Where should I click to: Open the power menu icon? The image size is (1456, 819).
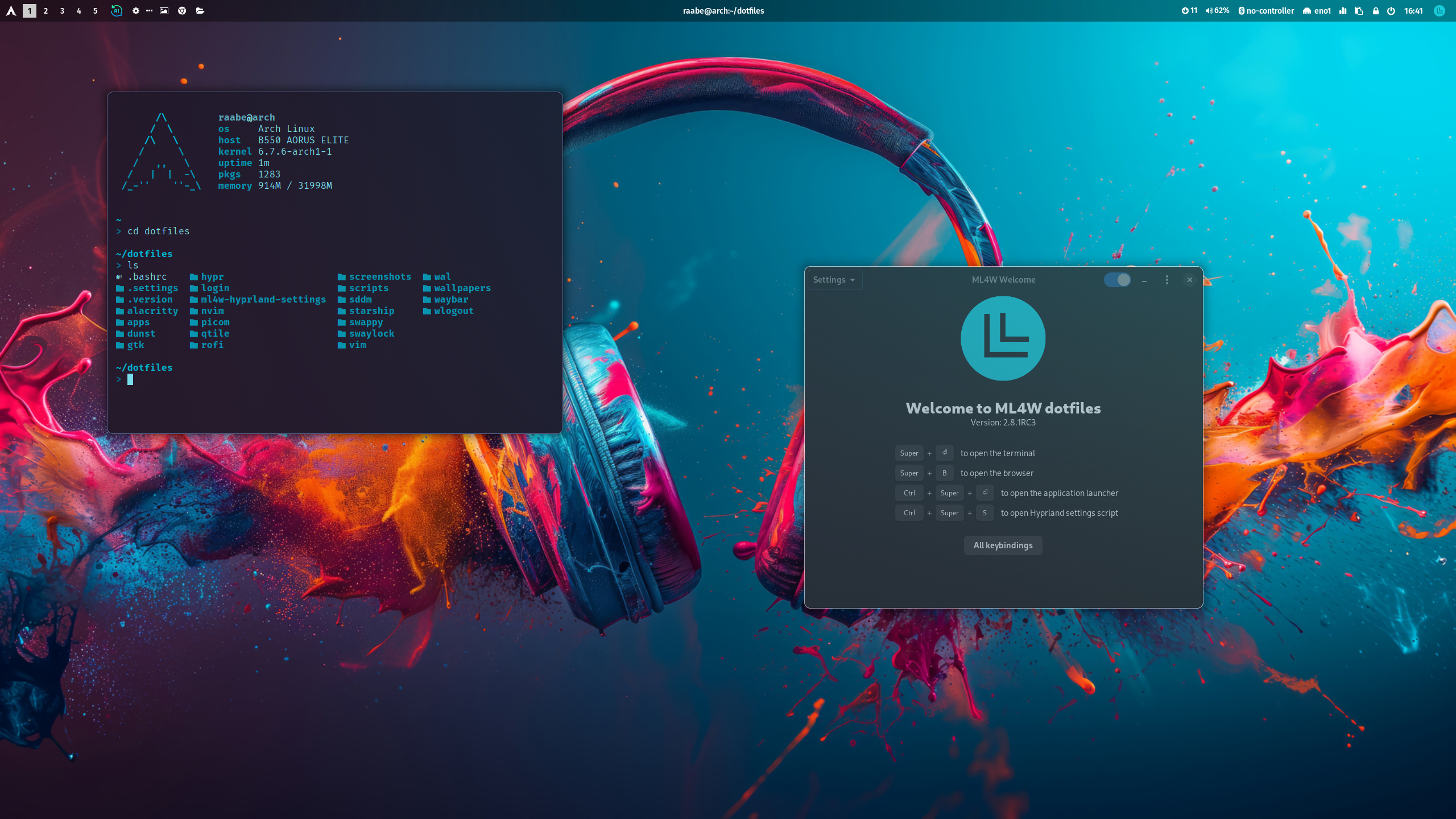pyautogui.click(x=1391, y=11)
